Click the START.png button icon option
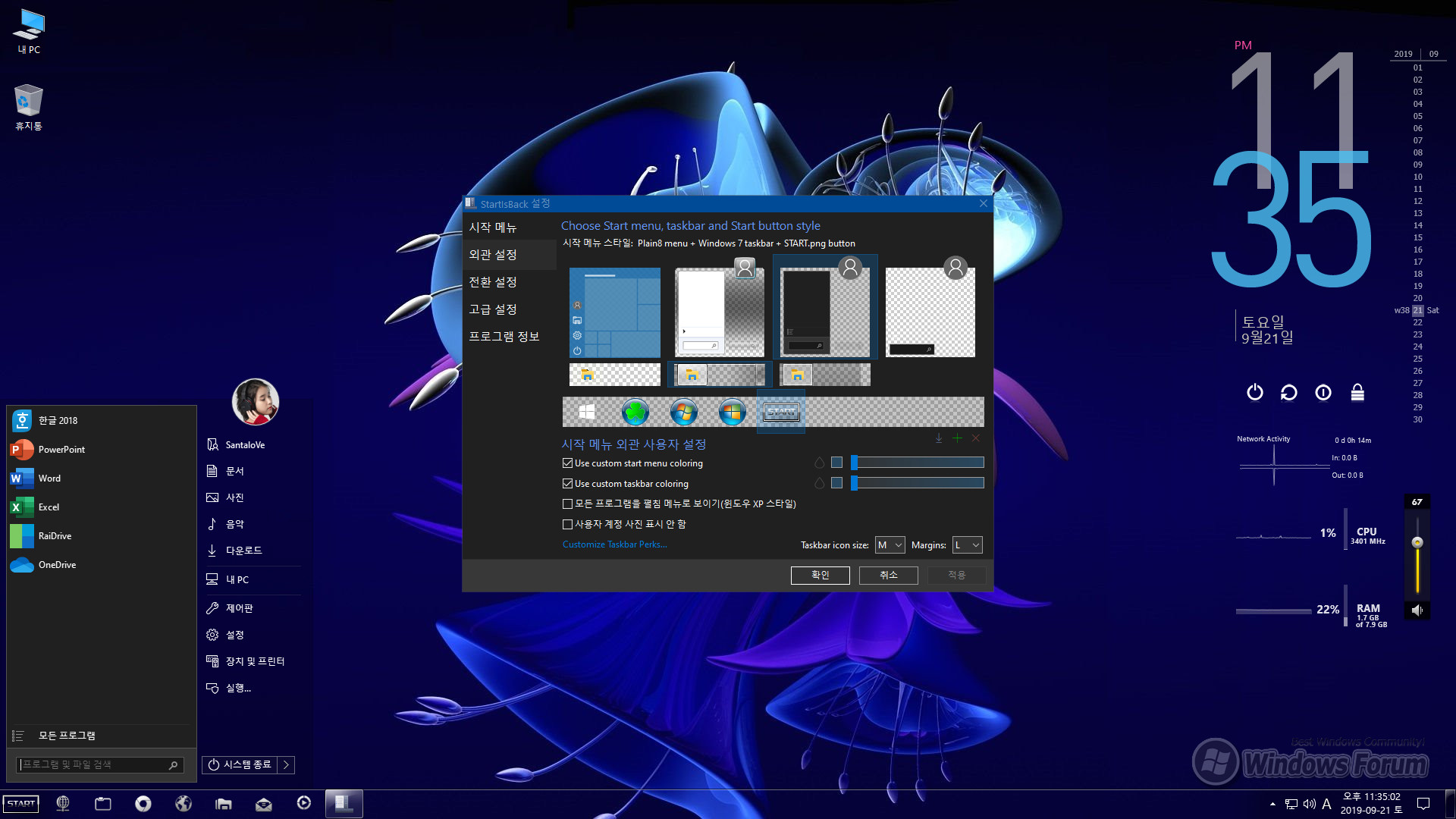This screenshot has height=819, width=1456. point(780,412)
